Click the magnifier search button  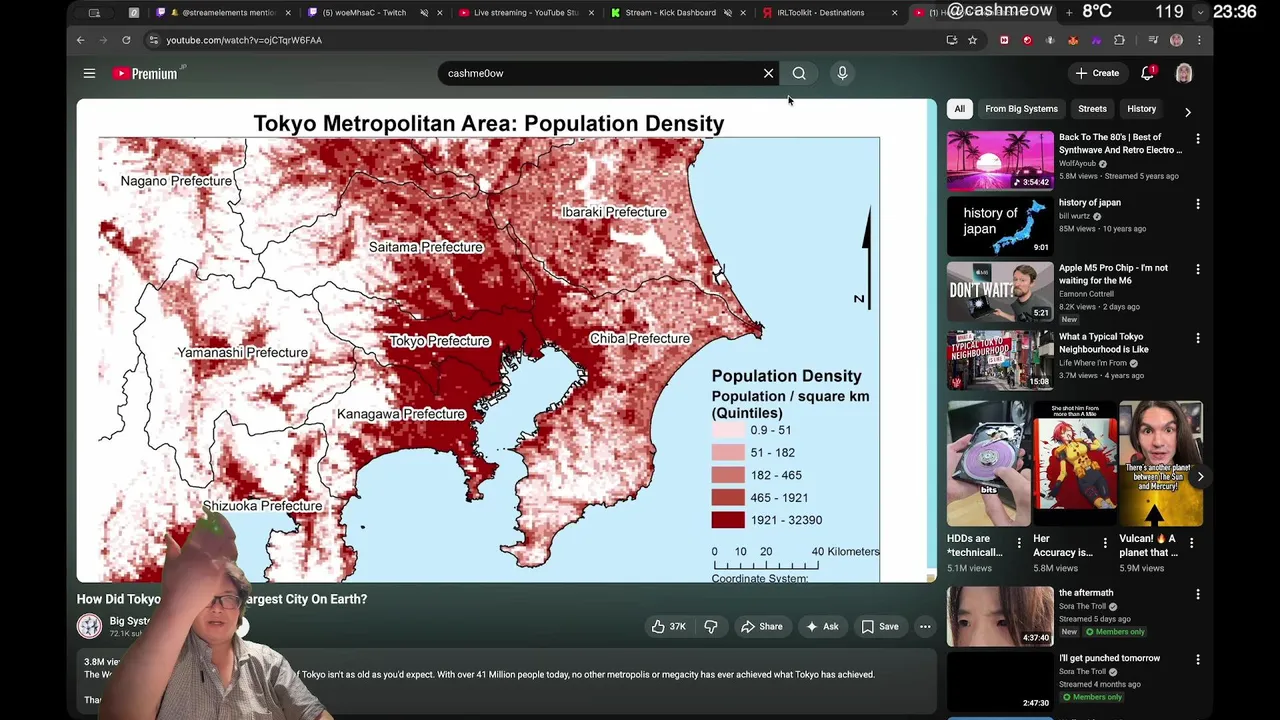click(799, 73)
